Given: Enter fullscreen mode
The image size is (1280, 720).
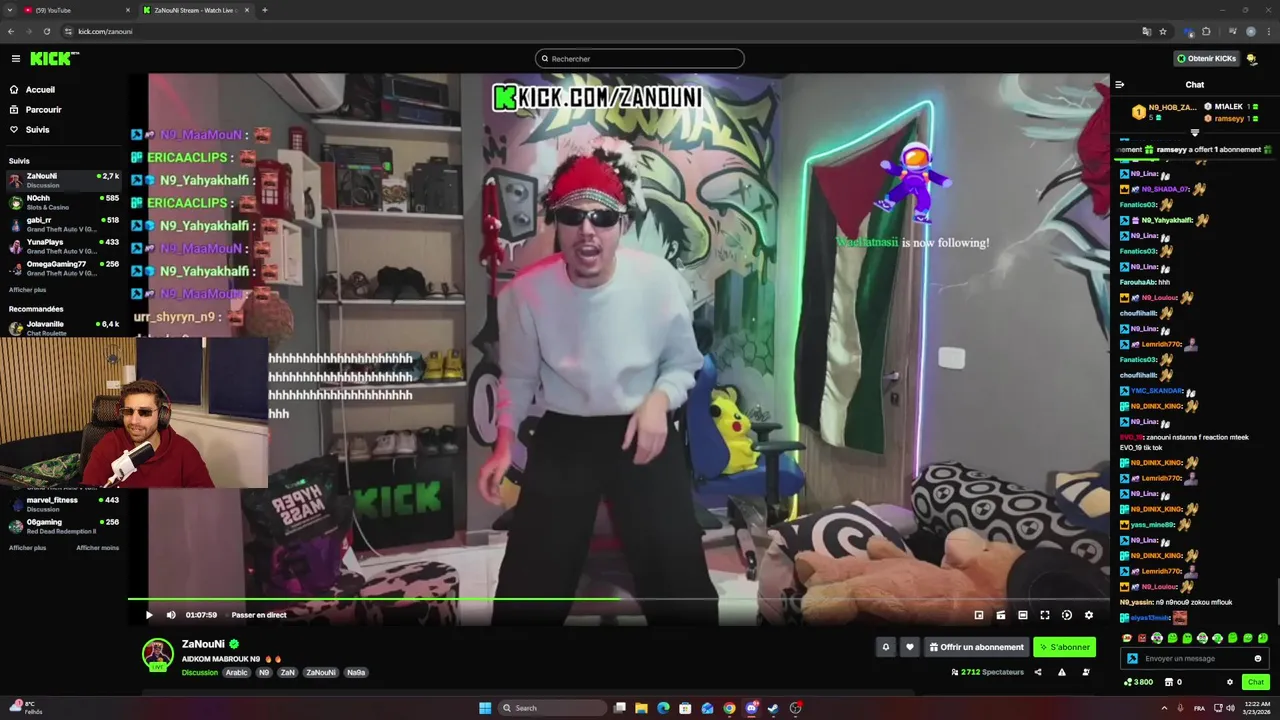Looking at the screenshot, I should tap(1045, 615).
